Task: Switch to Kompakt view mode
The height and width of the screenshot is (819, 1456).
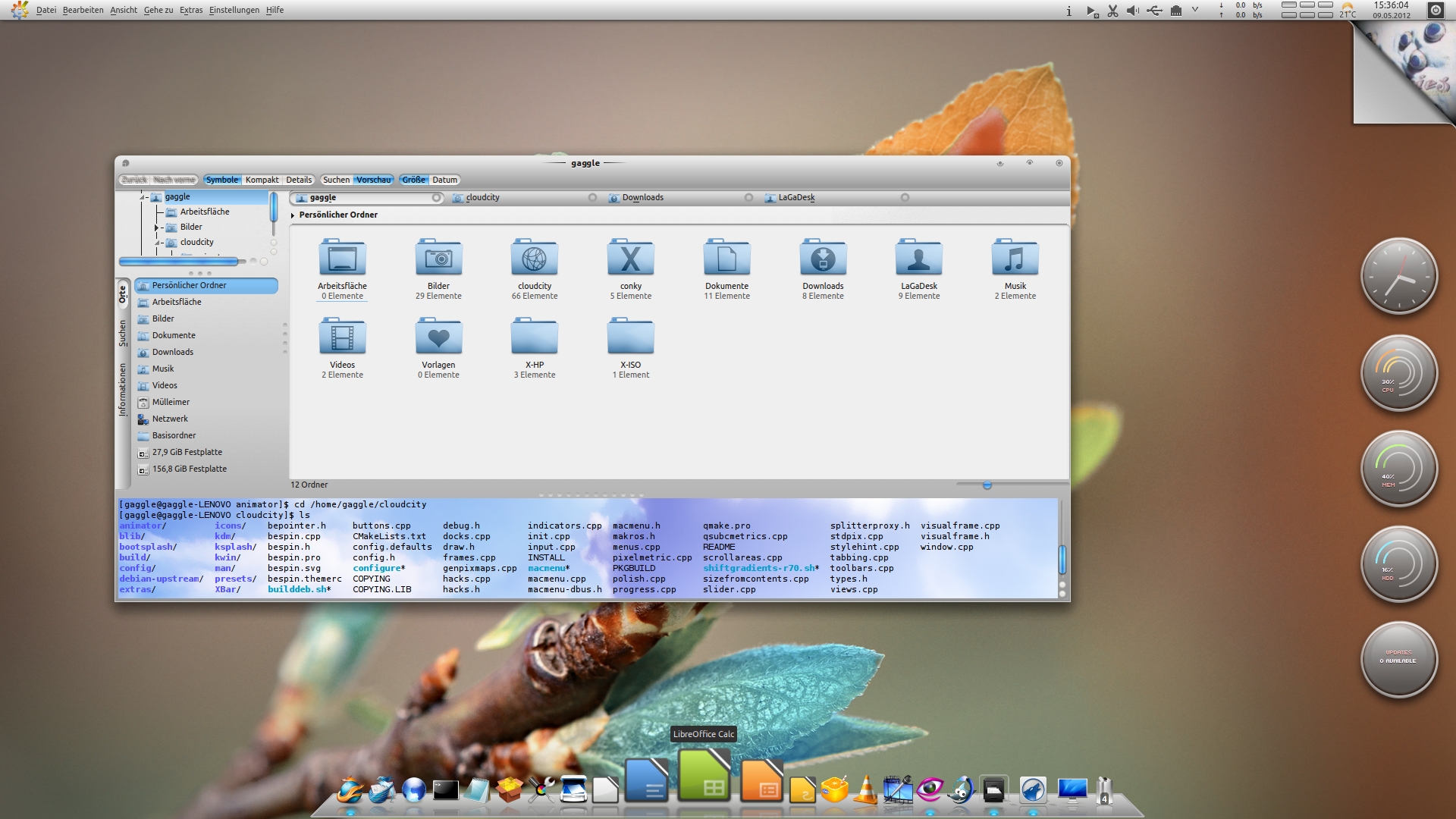Action: [262, 180]
